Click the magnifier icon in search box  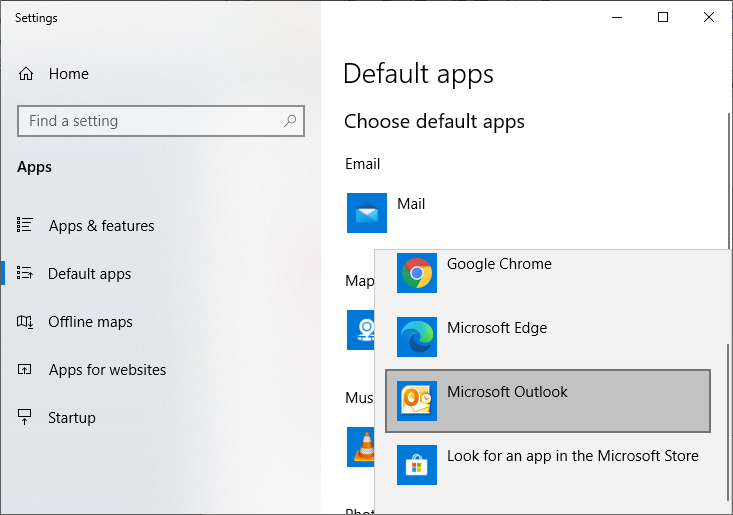click(x=290, y=121)
